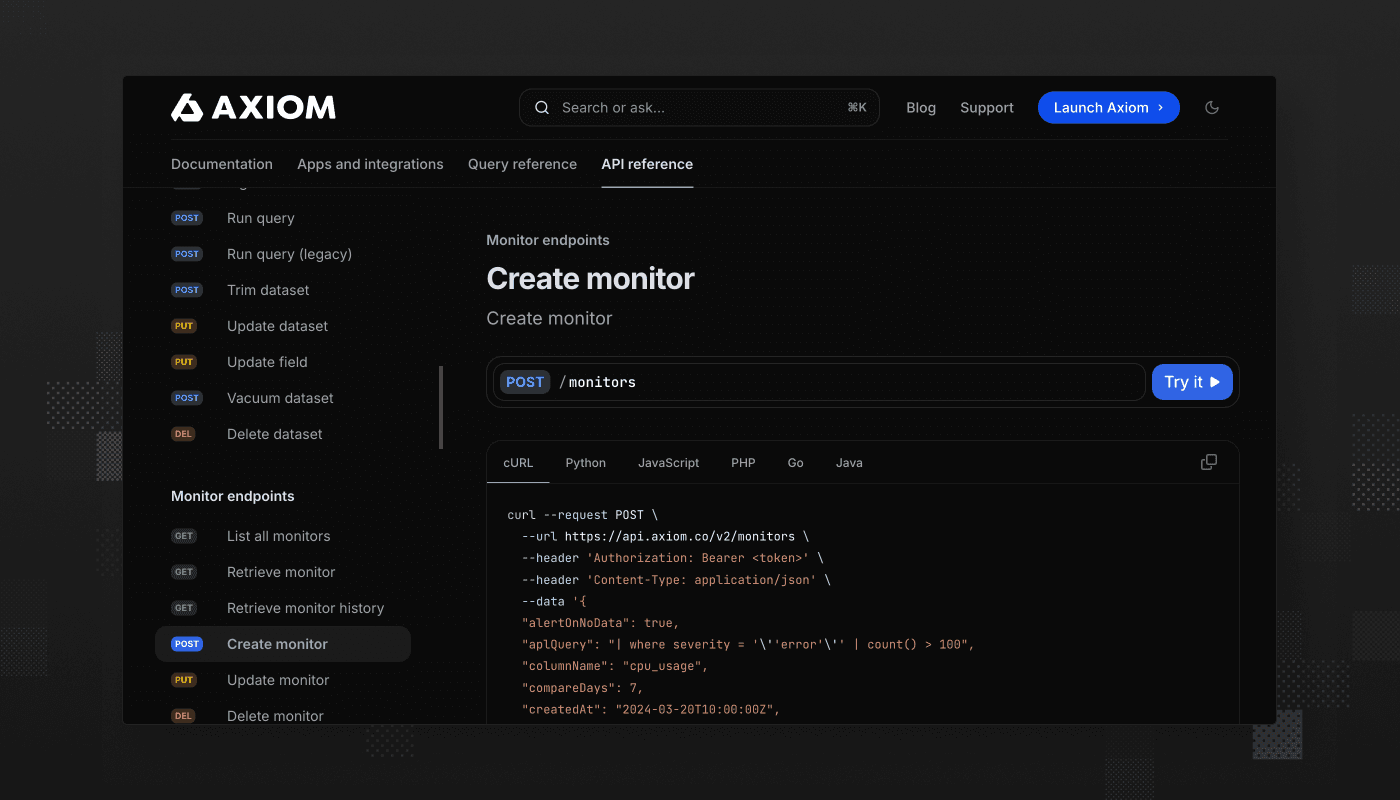
Task: Click the GET badge beside List all monitors
Action: point(184,536)
